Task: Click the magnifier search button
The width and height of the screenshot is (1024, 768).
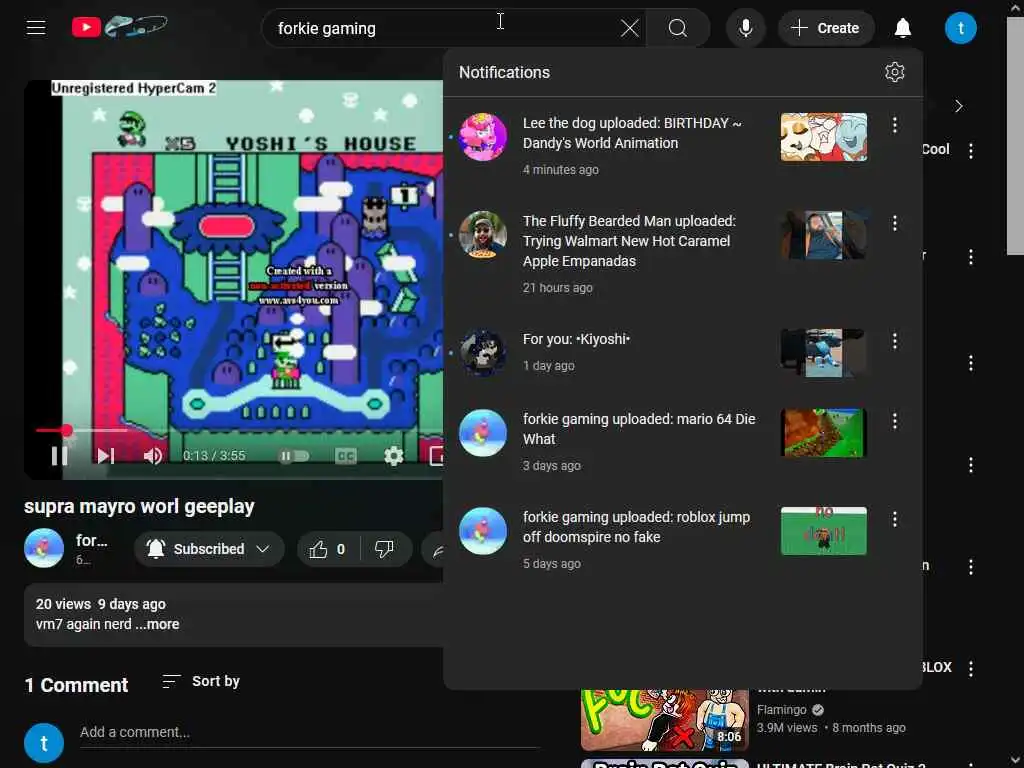Action: point(678,28)
